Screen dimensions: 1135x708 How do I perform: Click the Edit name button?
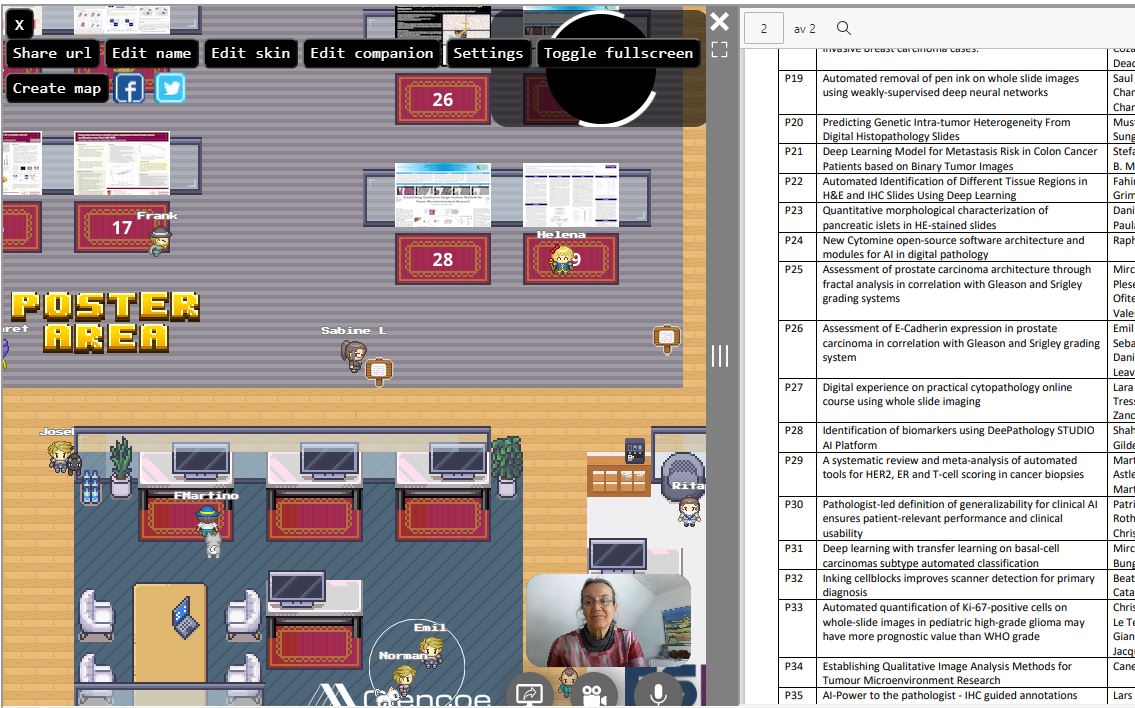coord(151,54)
